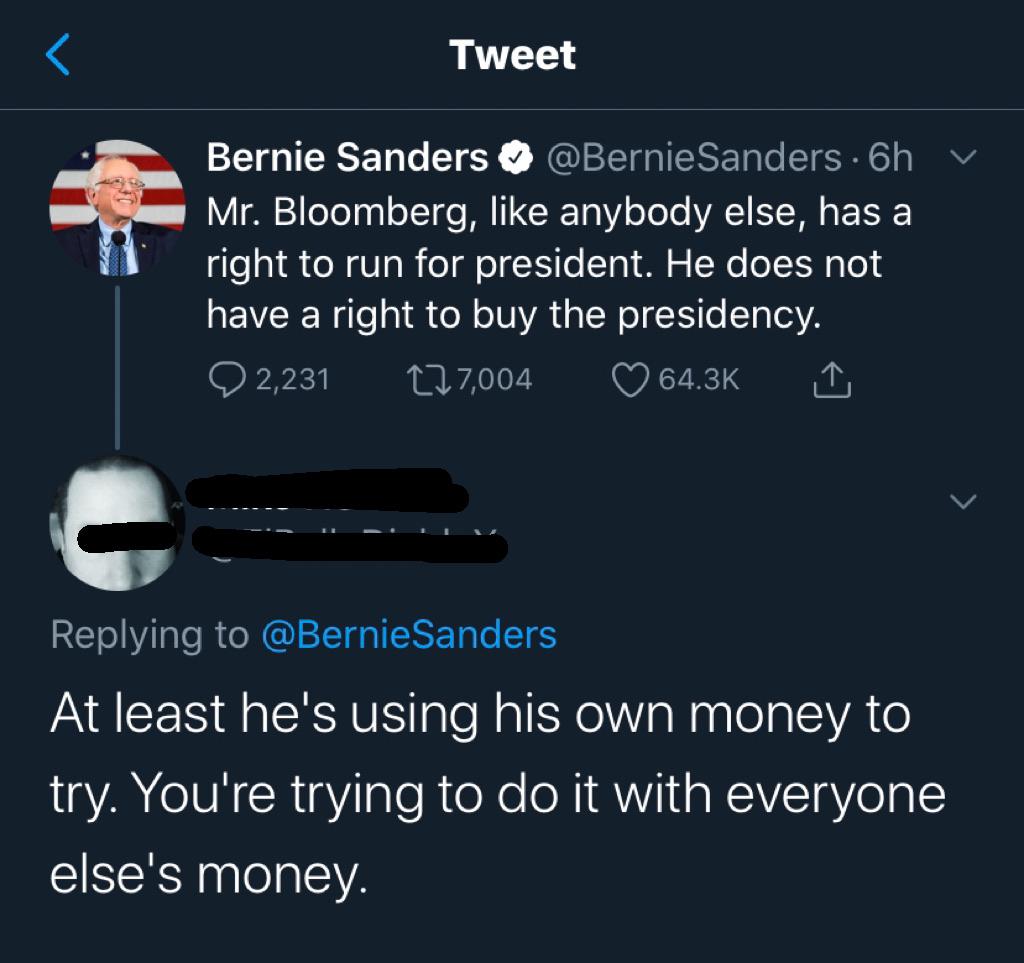
Task: Click the grey @BernieSanders handle beside the name
Action: pos(692,158)
